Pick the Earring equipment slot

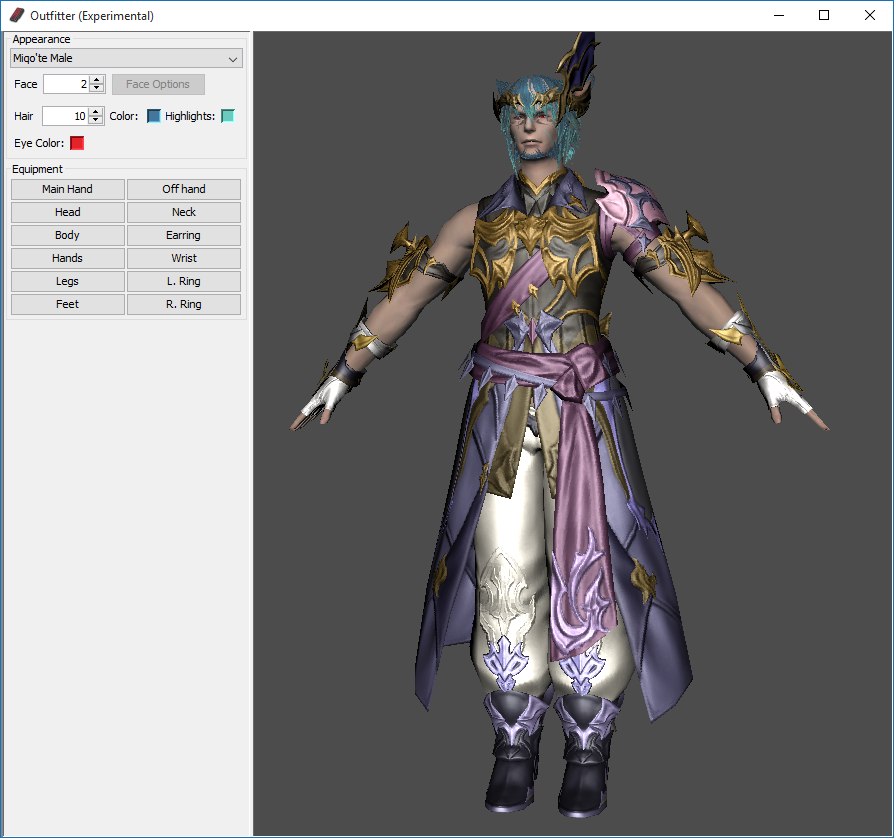(x=184, y=235)
